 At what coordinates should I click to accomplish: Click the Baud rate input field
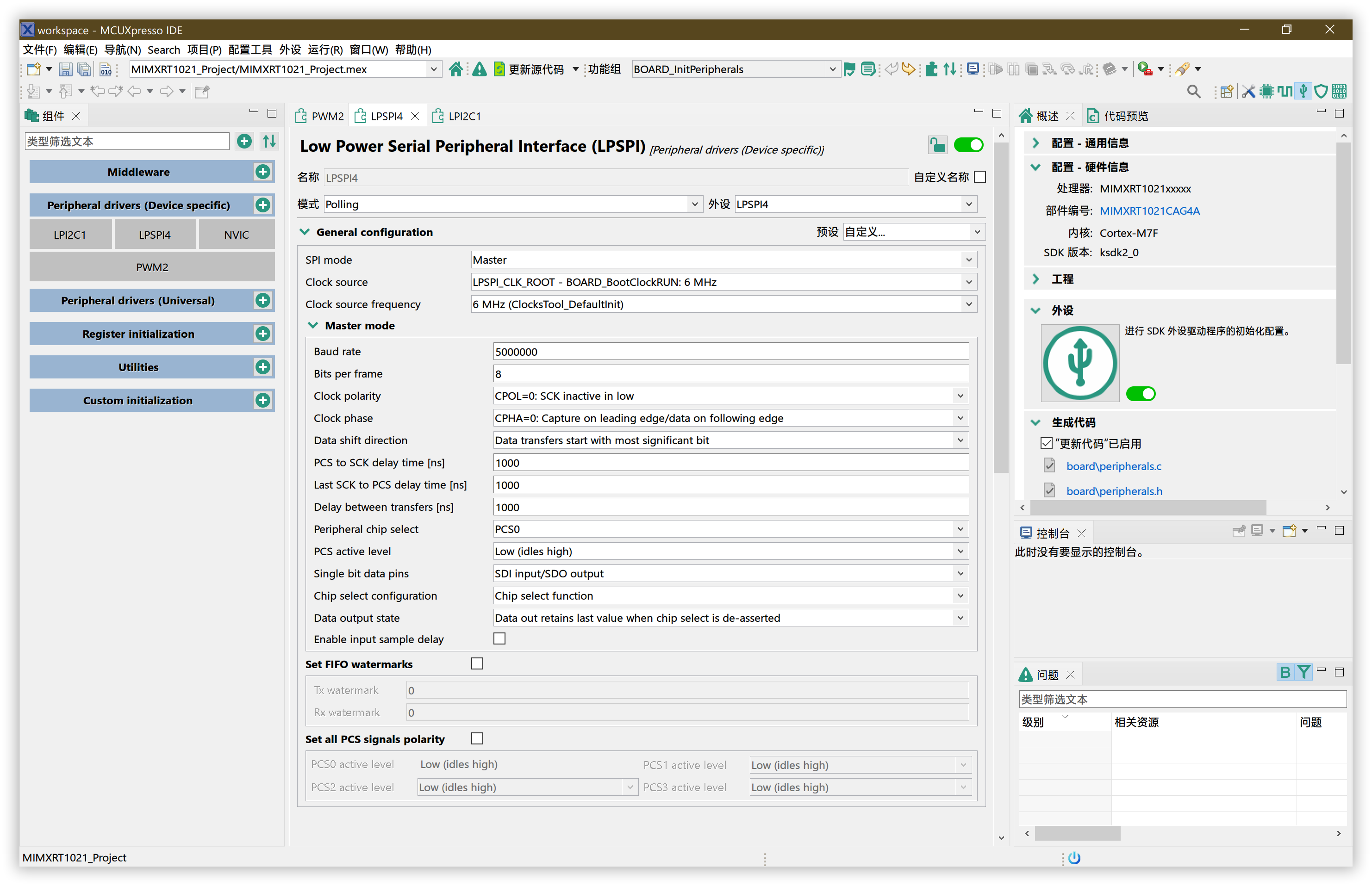tap(730, 352)
